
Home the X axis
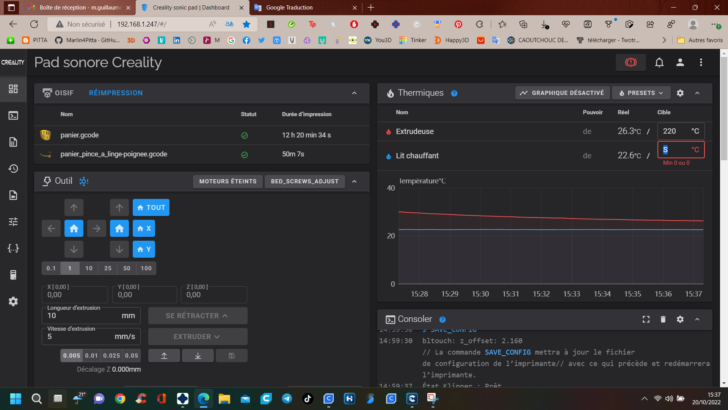click(x=144, y=228)
